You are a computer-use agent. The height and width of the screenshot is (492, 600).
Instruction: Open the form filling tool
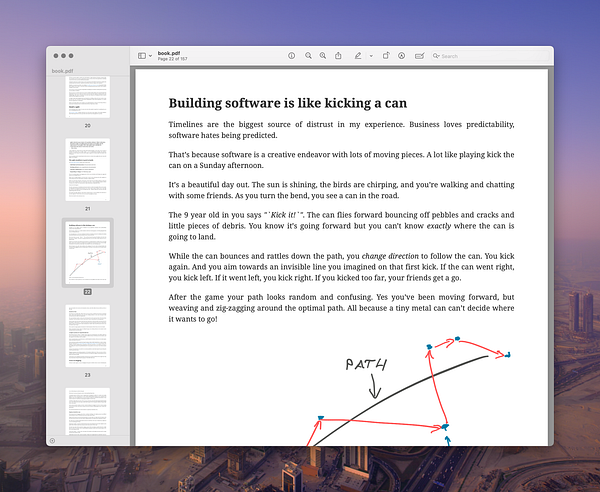point(419,56)
